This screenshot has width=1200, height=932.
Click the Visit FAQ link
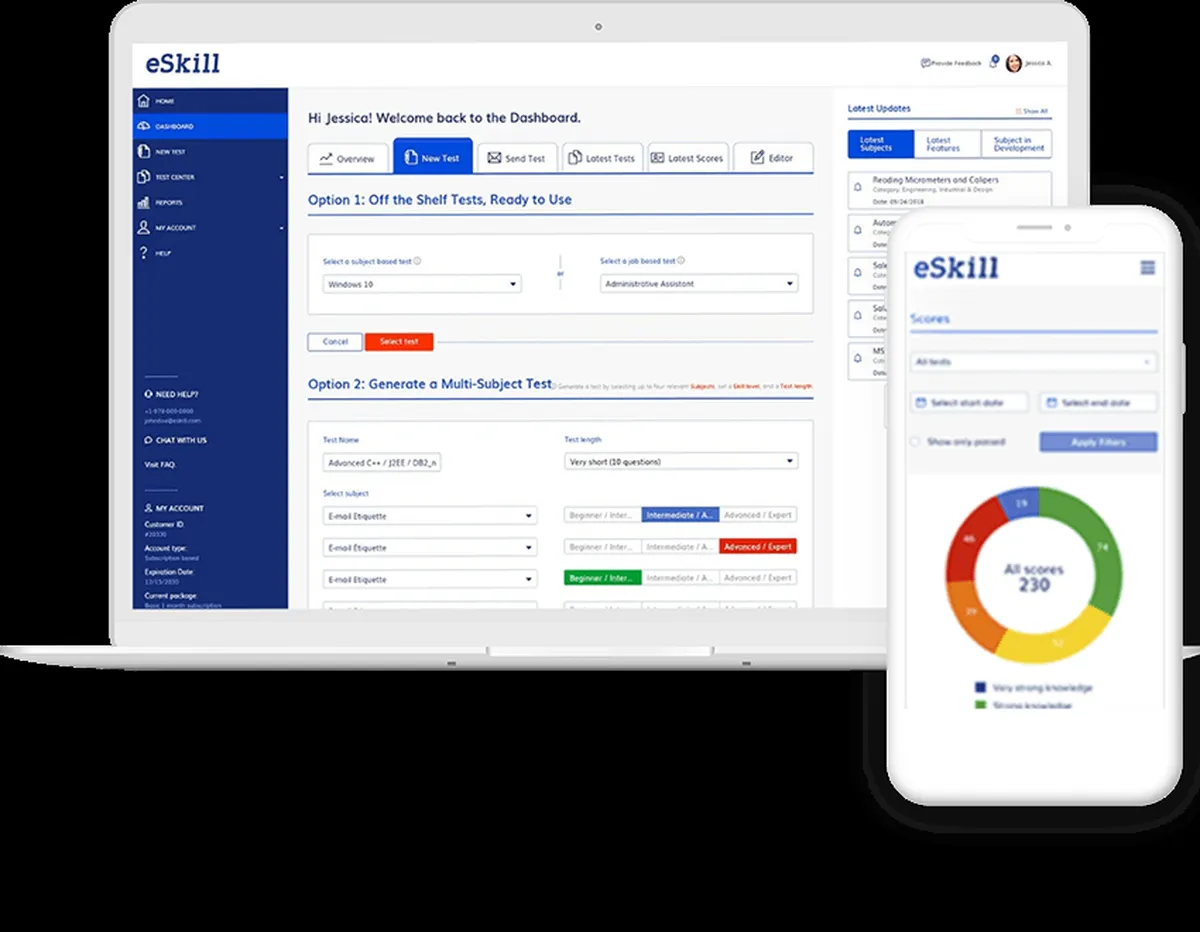160,465
